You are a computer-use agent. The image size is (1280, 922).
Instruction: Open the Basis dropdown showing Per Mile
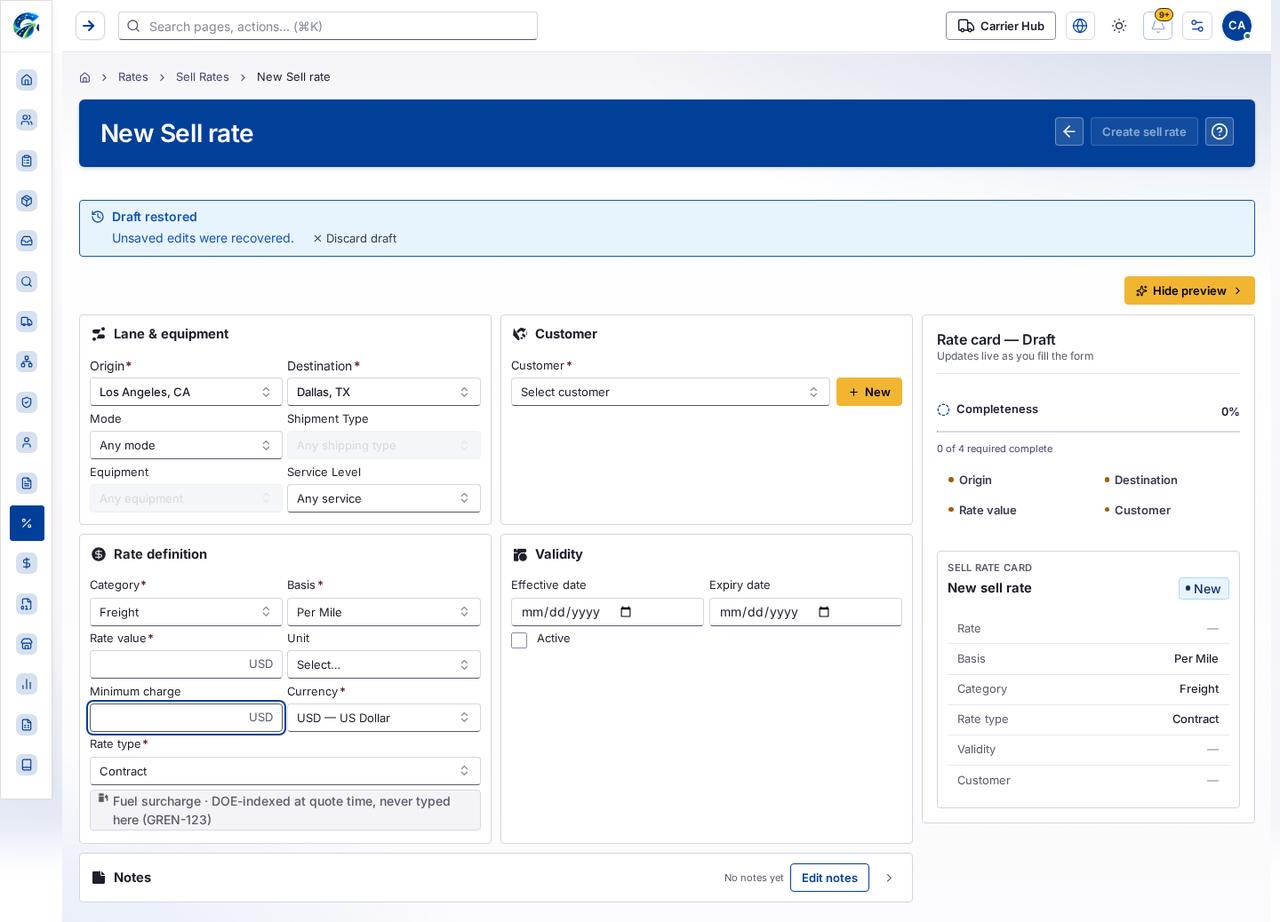pyautogui.click(x=384, y=612)
